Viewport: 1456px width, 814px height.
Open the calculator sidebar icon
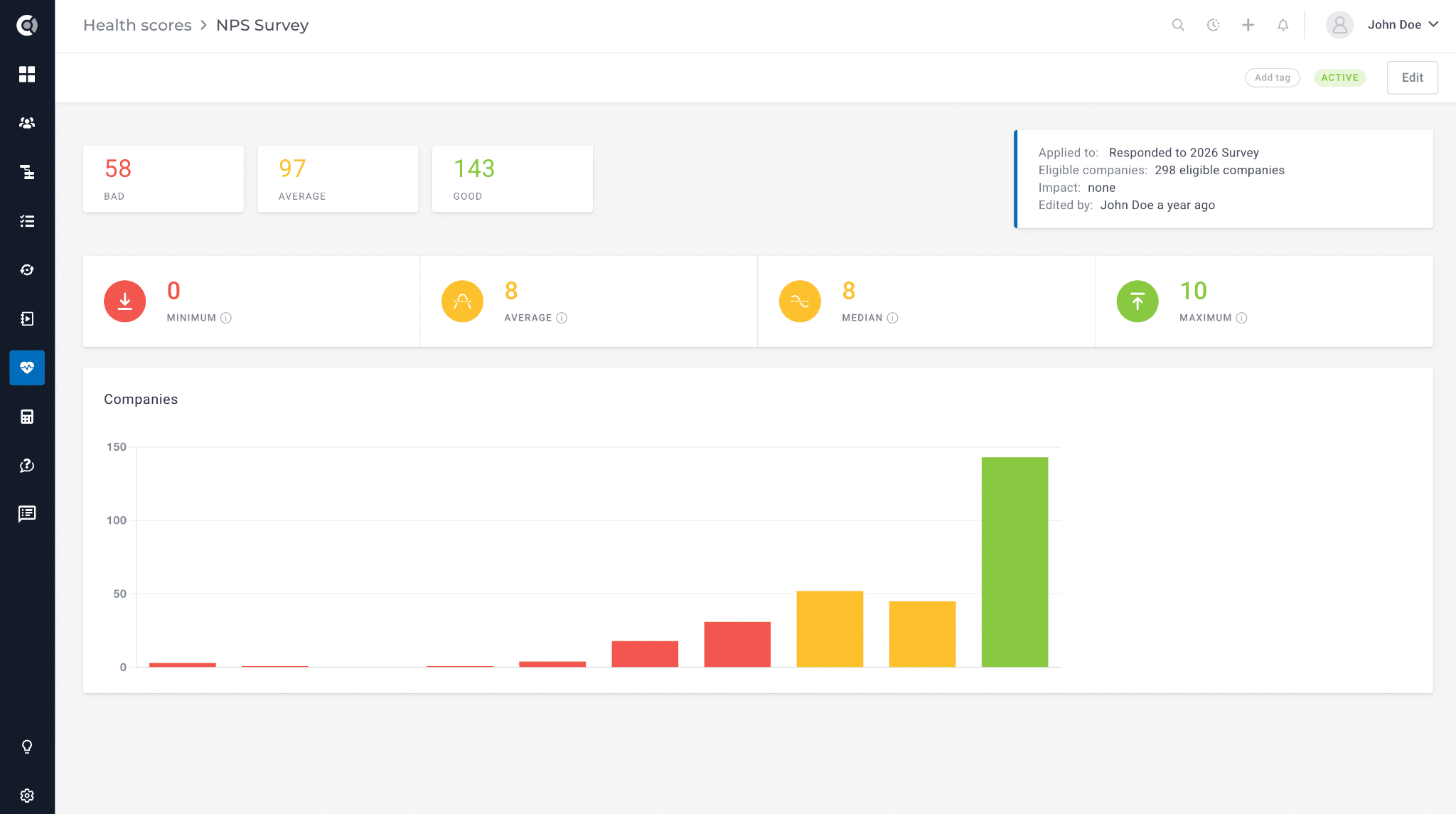(x=27, y=417)
